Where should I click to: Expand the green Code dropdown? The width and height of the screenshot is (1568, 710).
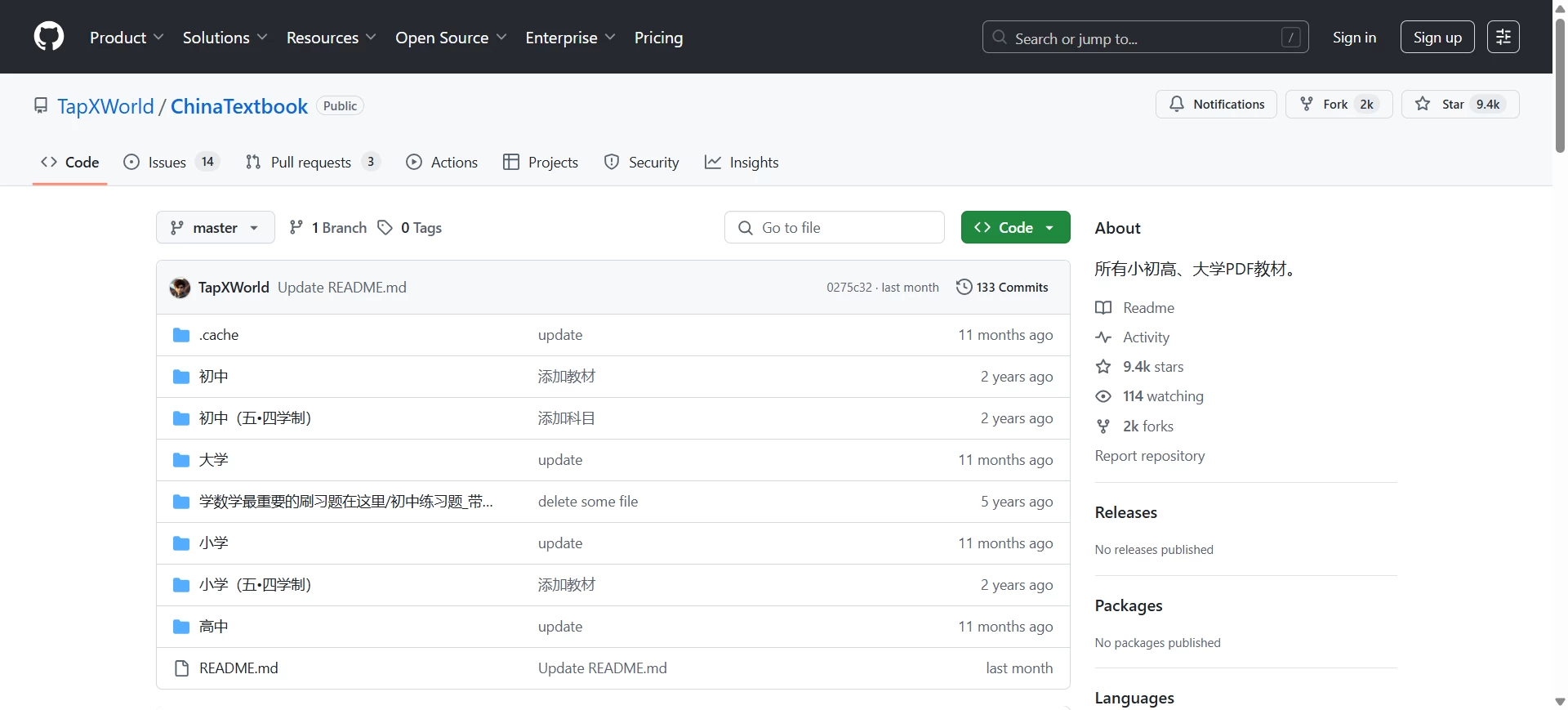click(x=1015, y=228)
